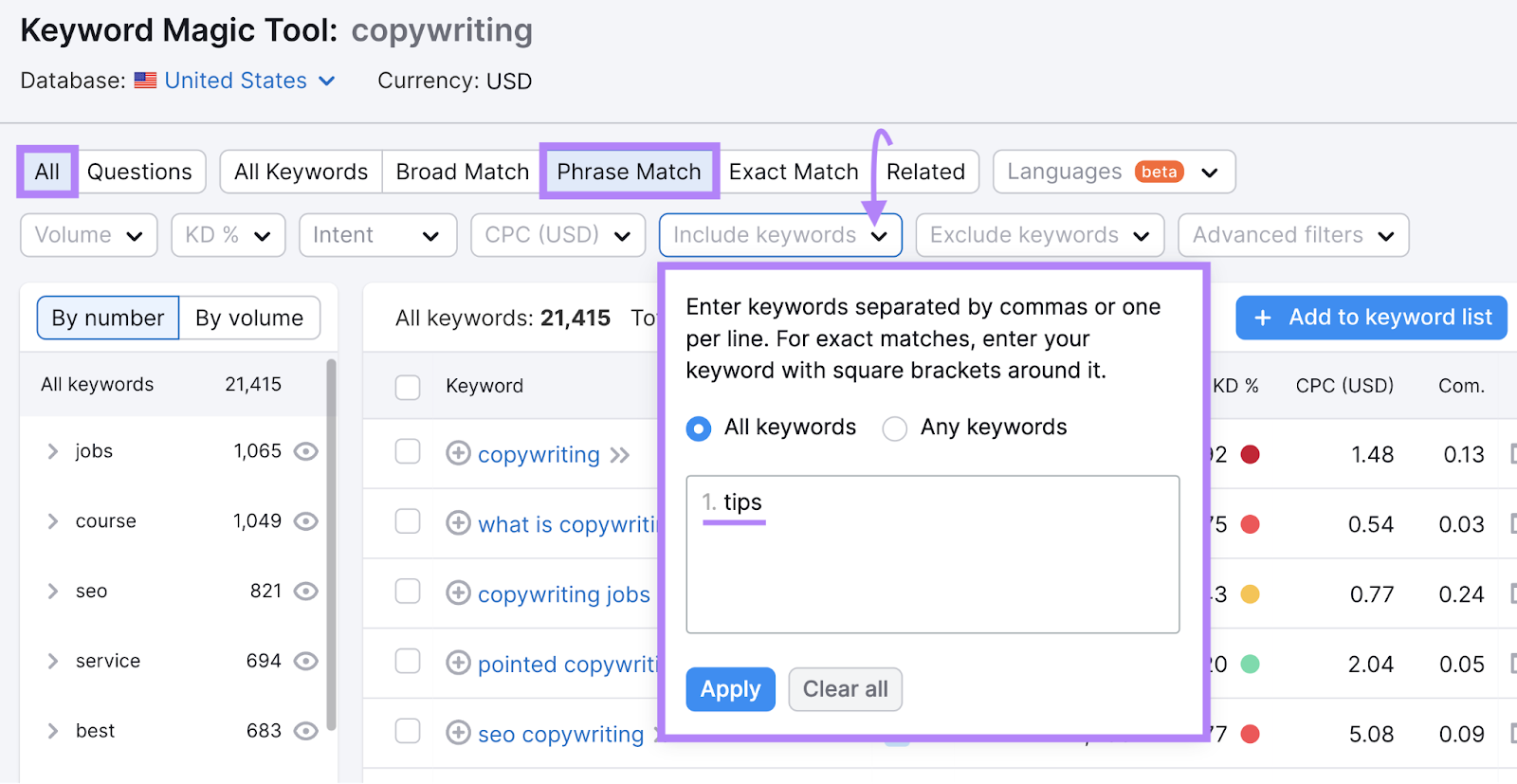Open the CPC (USD) filter dropdown
This screenshot has height=784, width=1517.
click(x=557, y=235)
